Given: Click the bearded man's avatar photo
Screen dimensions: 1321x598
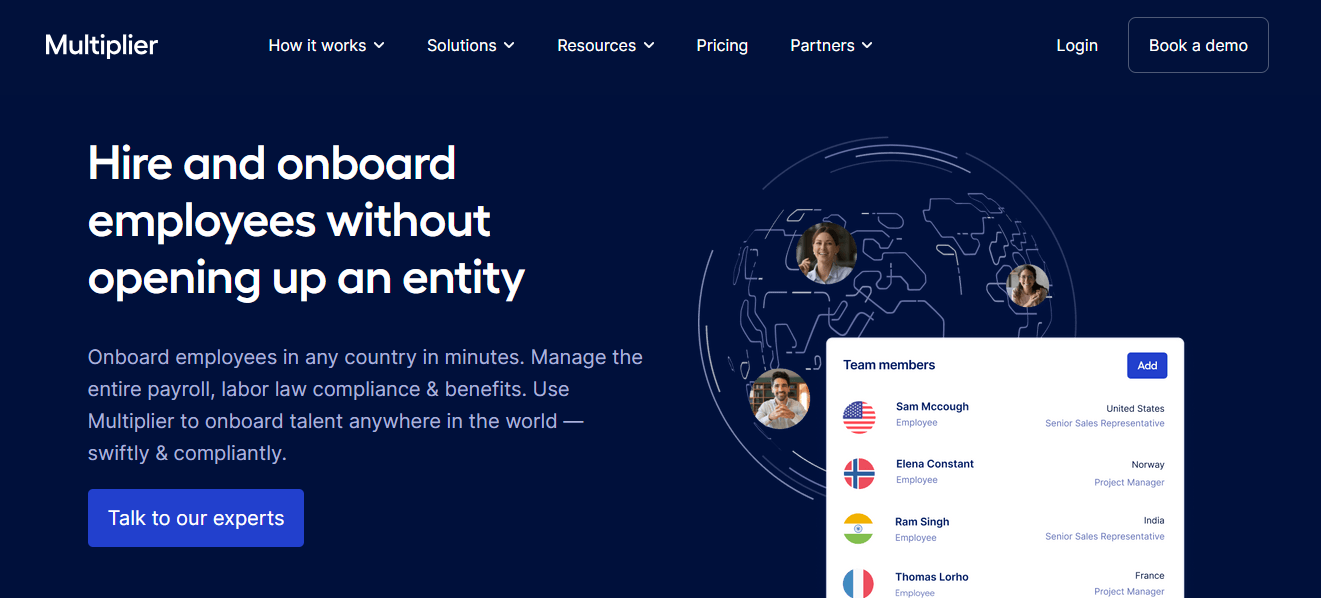Looking at the screenshot, I should (x=779, y=398).
